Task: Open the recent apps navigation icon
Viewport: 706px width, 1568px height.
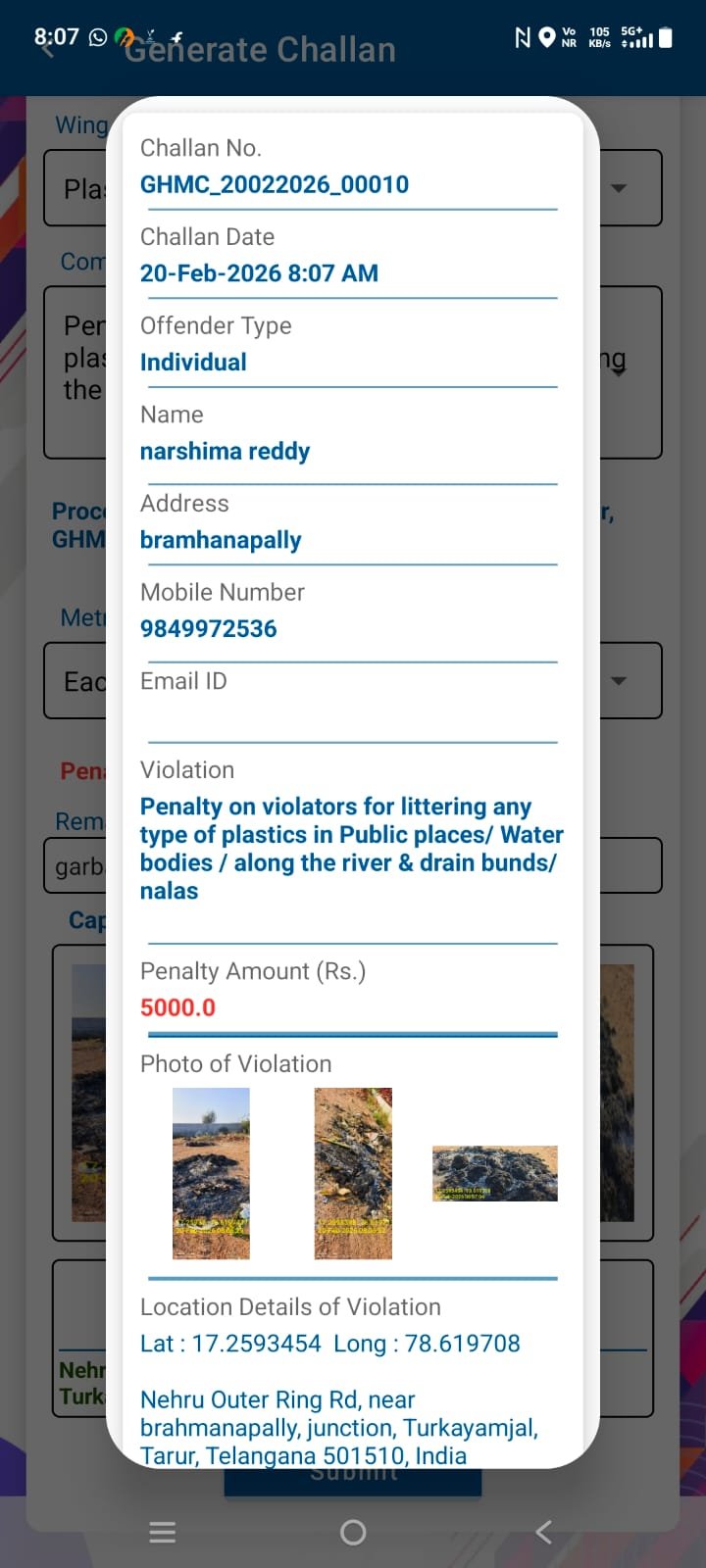Action: 163,1532
